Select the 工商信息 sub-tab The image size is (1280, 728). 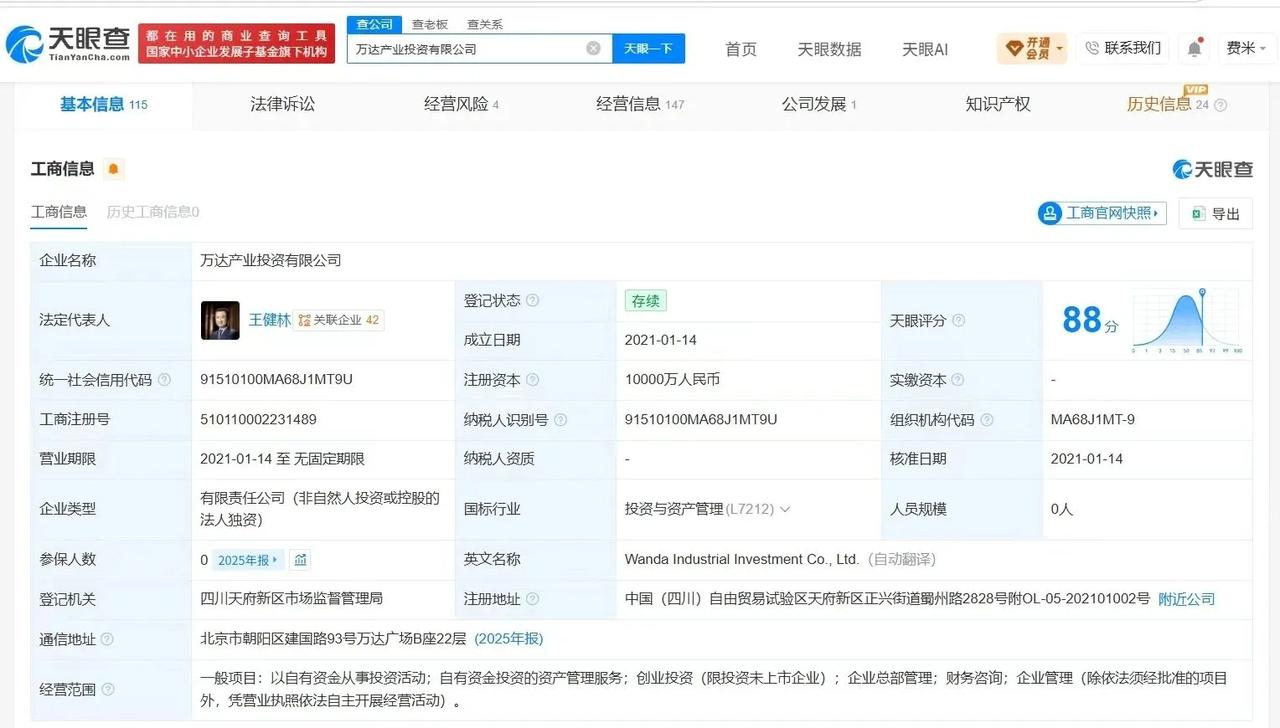59,212
